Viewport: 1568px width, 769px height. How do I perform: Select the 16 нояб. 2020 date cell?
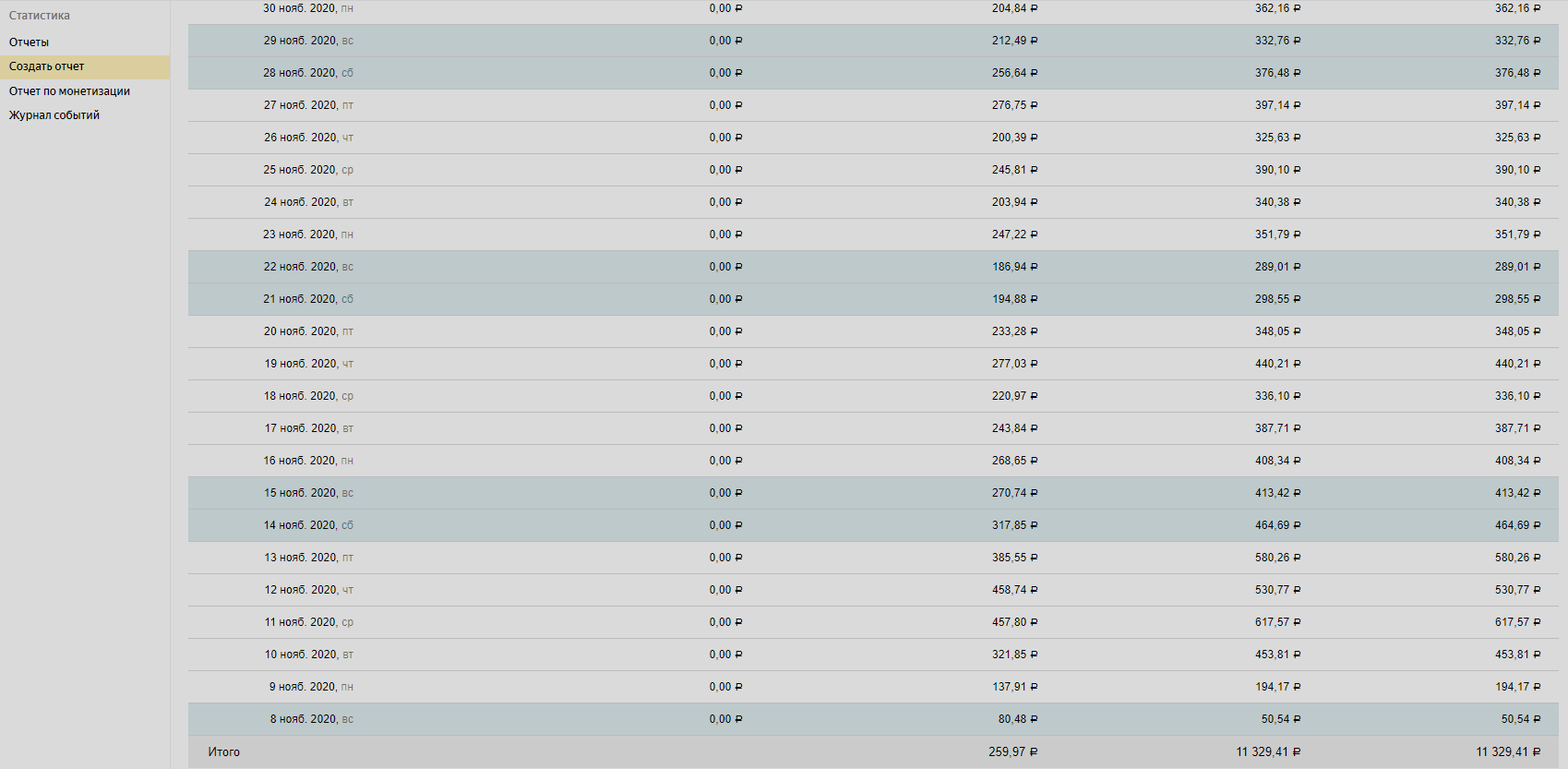pyautogui.click(x=308, y=461)
